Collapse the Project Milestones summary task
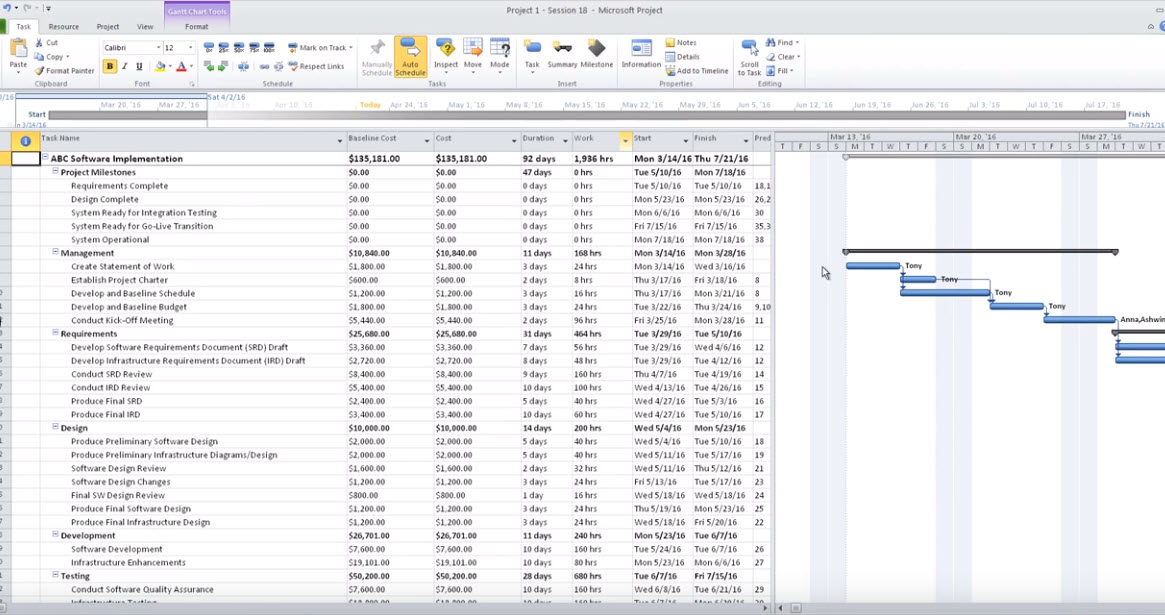 (56, 172)
